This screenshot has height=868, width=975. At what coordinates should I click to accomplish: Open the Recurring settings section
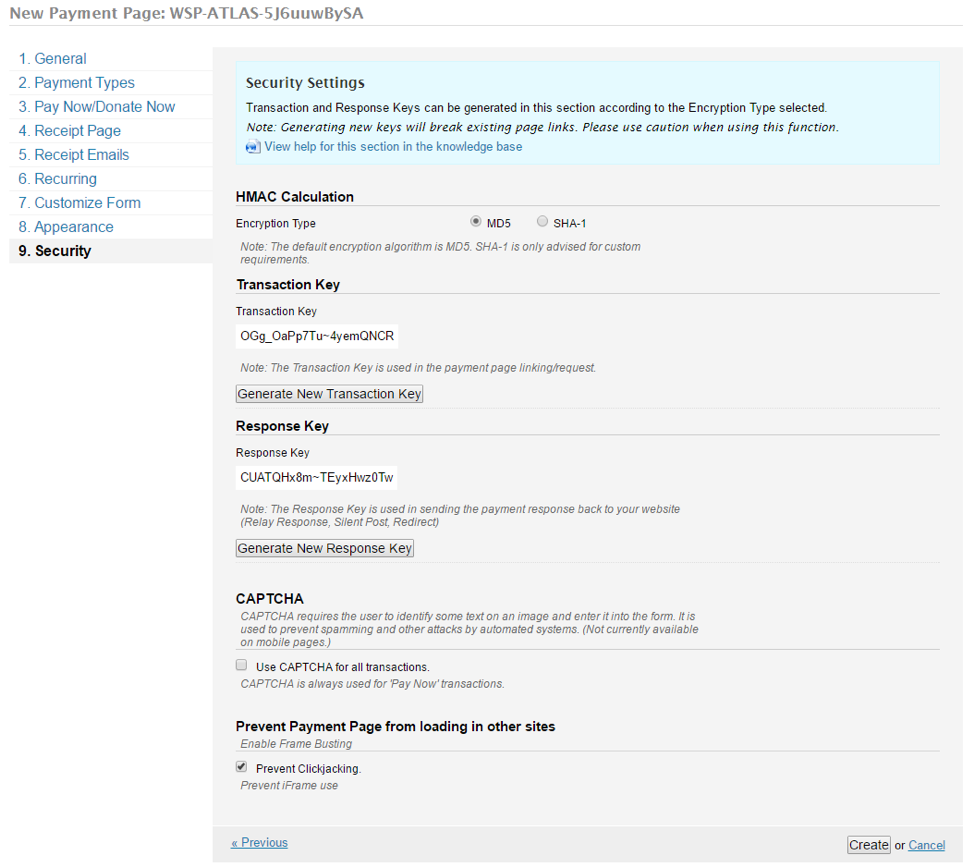pos(58,178)
